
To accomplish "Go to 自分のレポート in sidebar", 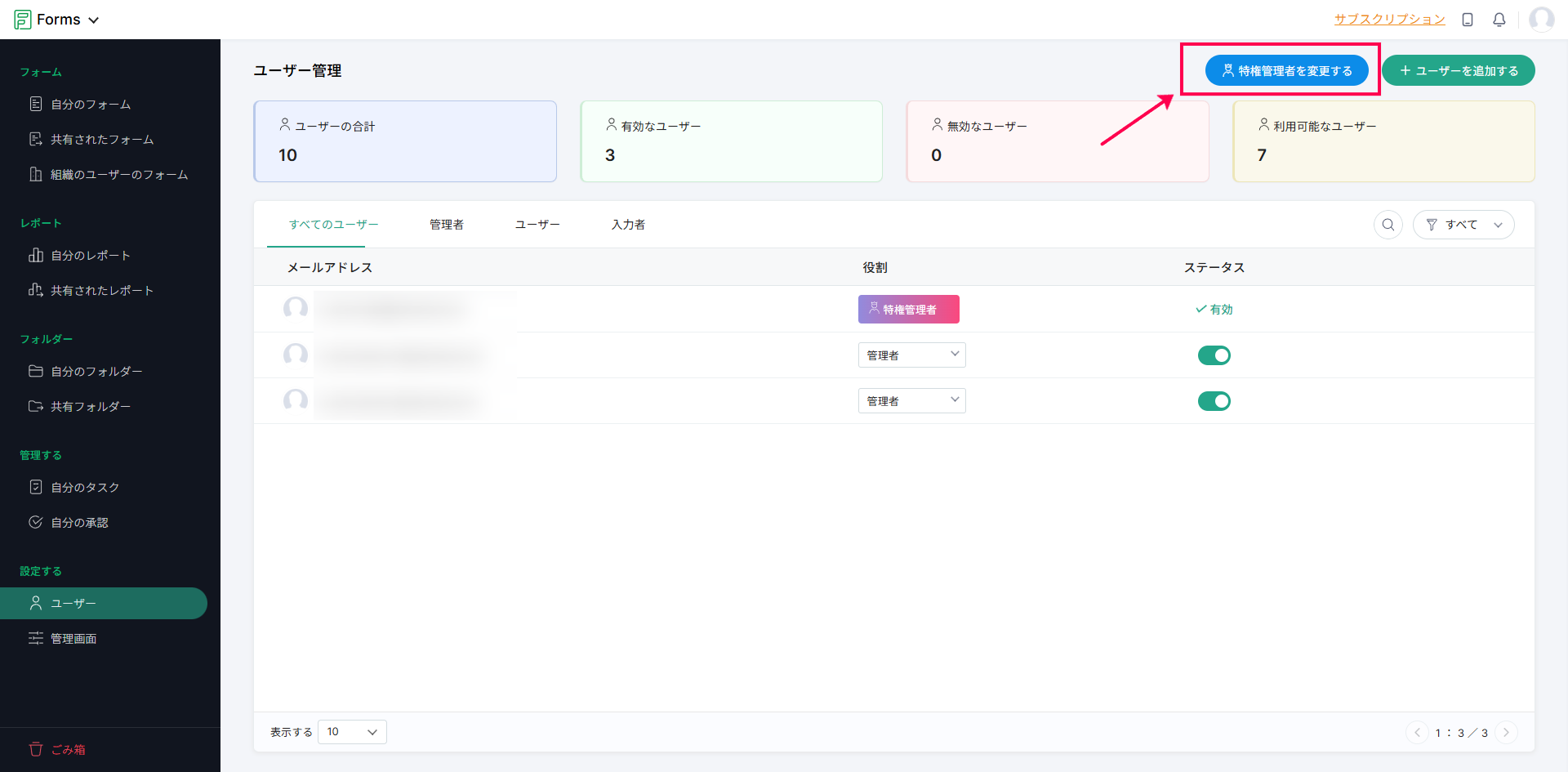I will pos(90,256).
